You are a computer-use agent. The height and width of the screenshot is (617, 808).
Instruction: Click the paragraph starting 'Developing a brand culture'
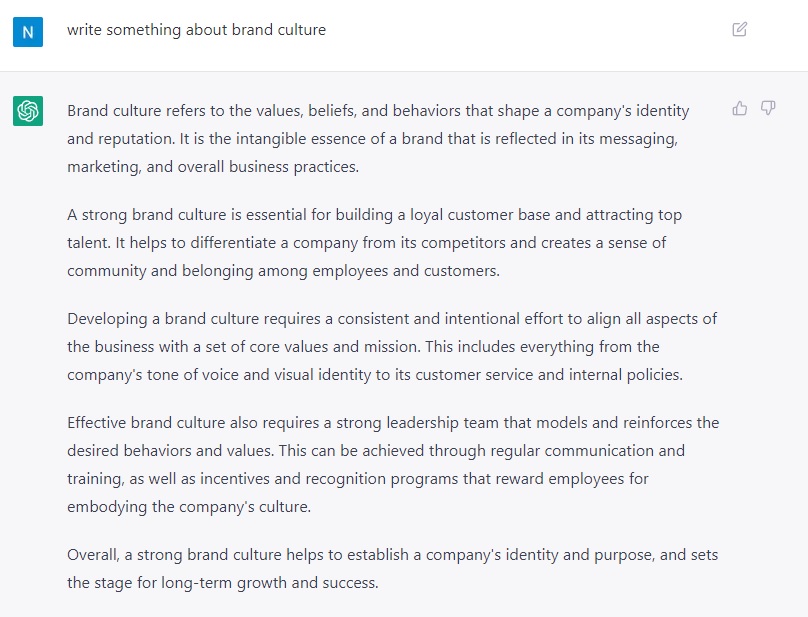(392, 346)
